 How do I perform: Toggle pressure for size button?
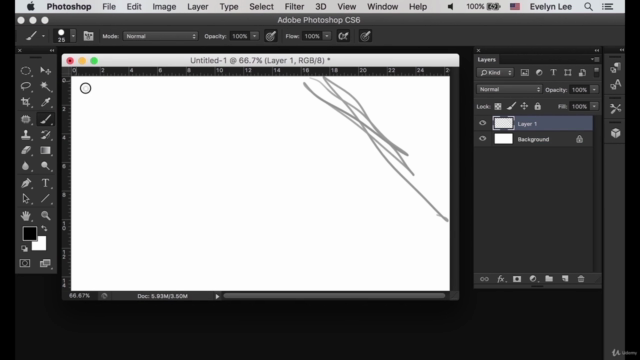point(365,36)
